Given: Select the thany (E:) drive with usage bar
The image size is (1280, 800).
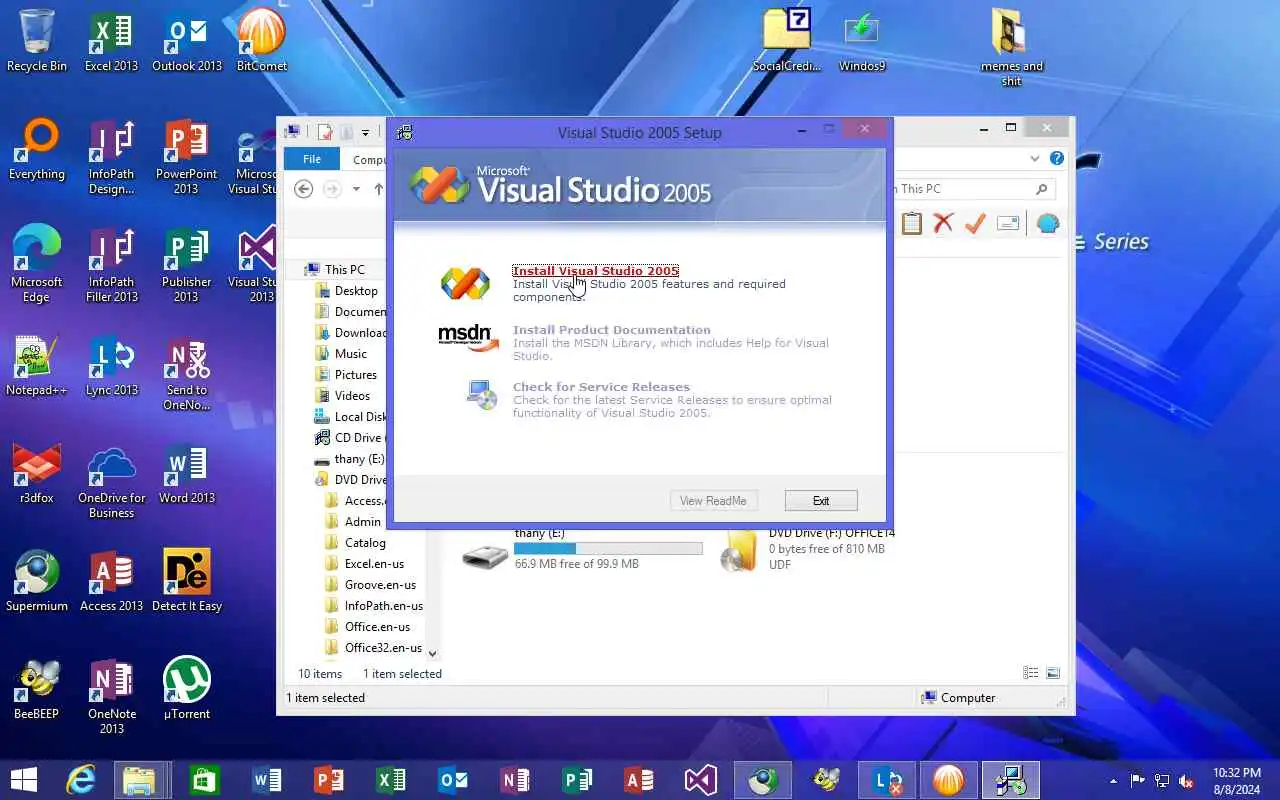Looking at the screenshot, I should coord(581,549).
